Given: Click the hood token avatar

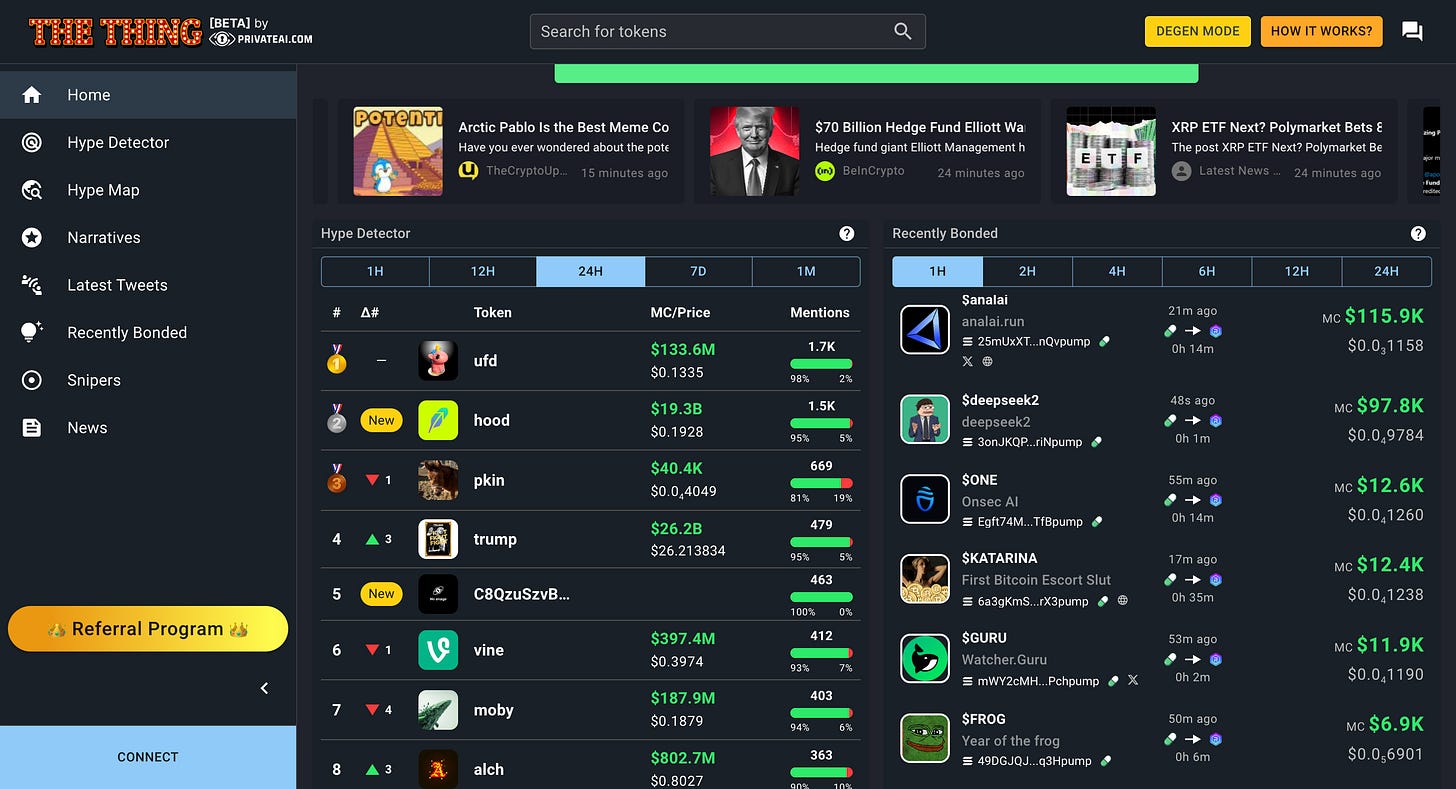Looking at the screenshot, I should 438,420.
